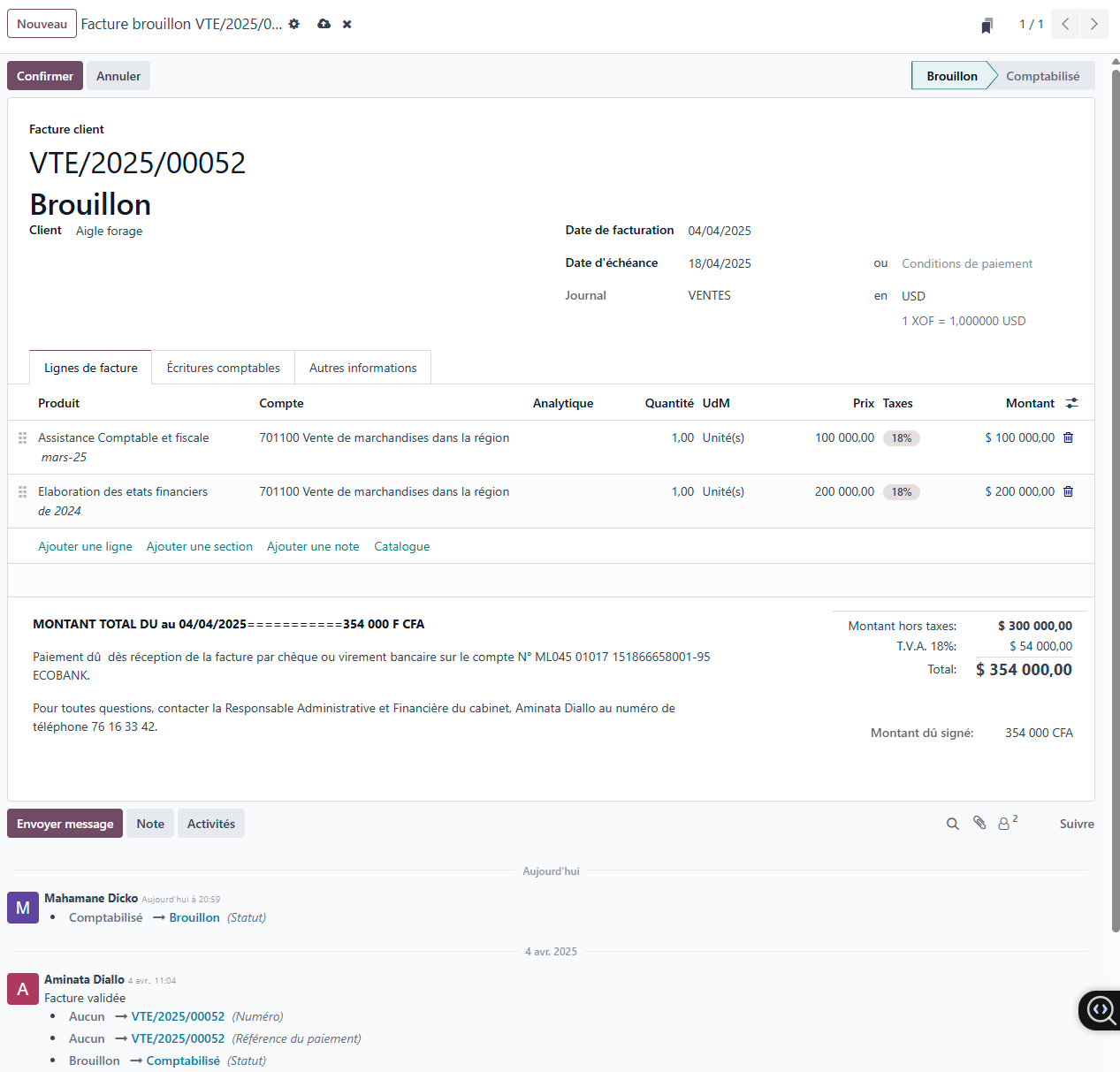Click the Annuler button
Viewport: 1120px width, 1072px height.
(118, 76)
